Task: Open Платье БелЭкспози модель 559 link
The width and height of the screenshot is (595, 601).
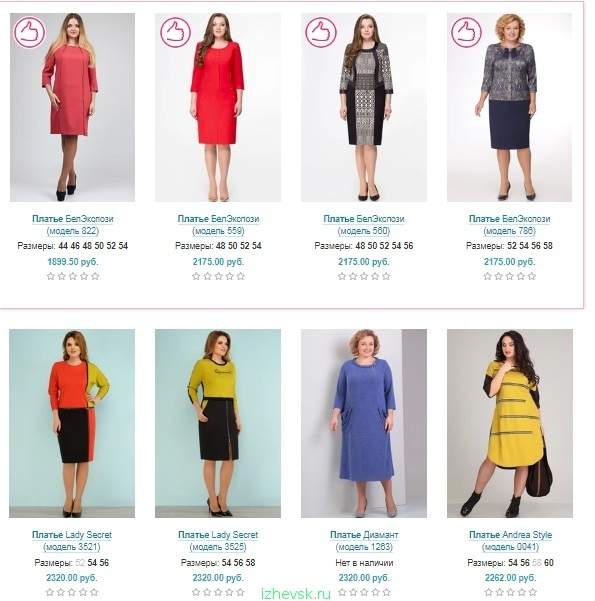Action: point(218,225)
